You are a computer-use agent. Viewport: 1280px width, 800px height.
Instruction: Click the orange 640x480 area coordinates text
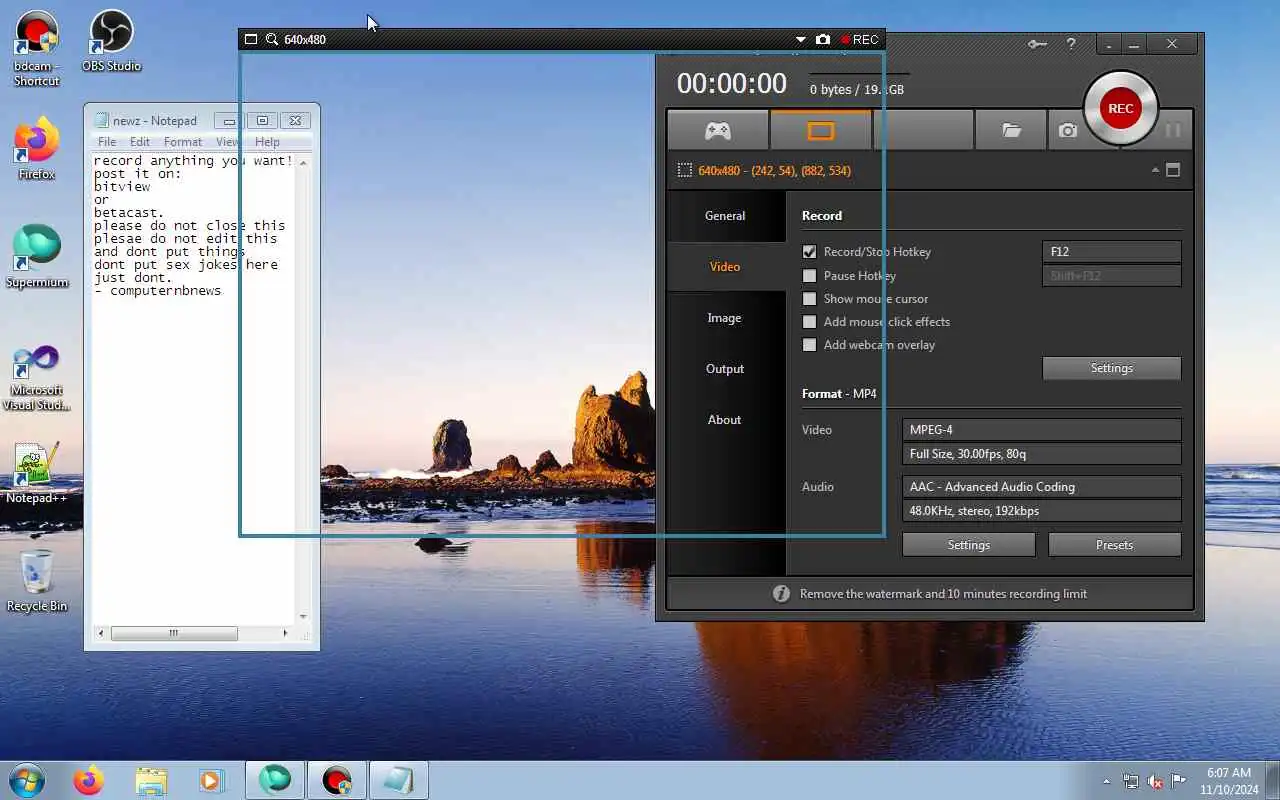(x=775, y=171)
